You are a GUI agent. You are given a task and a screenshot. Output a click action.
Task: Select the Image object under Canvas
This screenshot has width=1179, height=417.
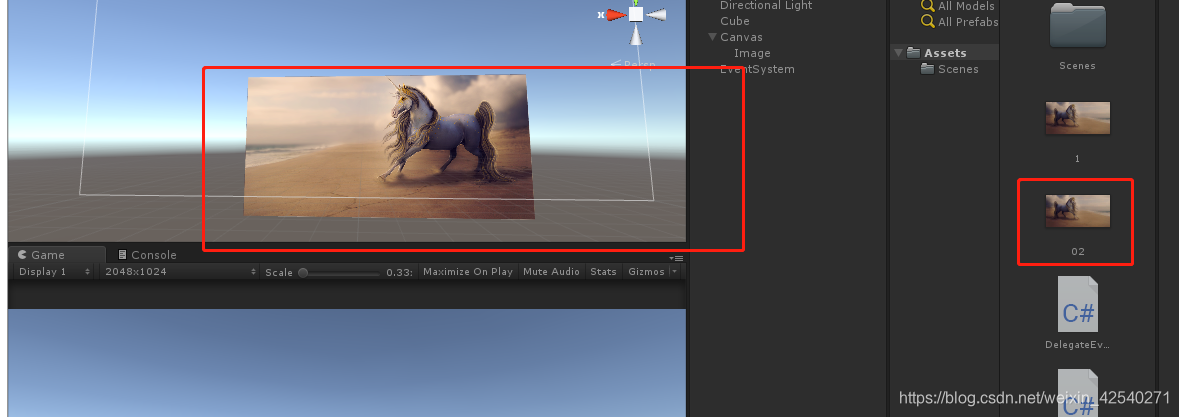tap(752, 53)
